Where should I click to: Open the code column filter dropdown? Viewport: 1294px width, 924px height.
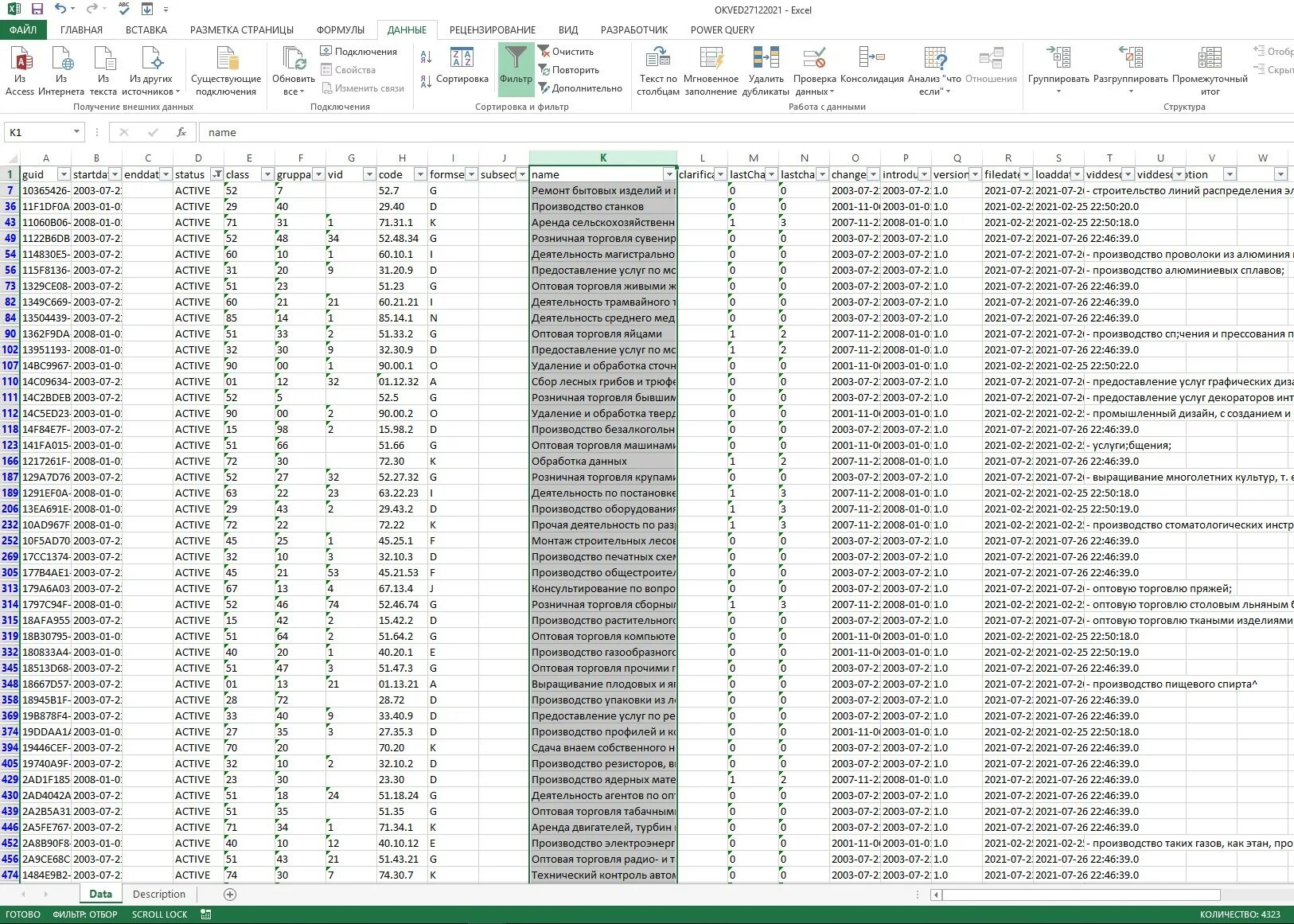tap(420, 174)
